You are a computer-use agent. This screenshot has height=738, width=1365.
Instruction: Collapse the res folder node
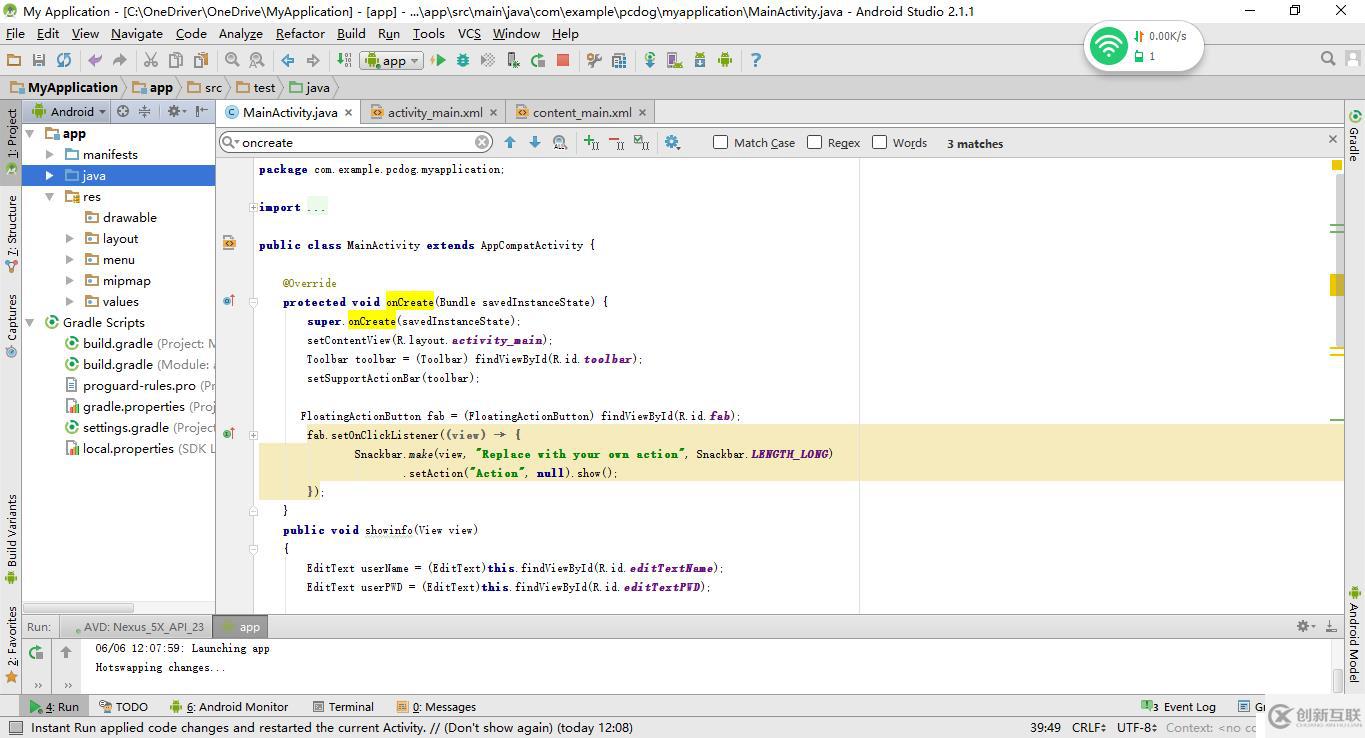pyautogui.click(x=50, y=196)
